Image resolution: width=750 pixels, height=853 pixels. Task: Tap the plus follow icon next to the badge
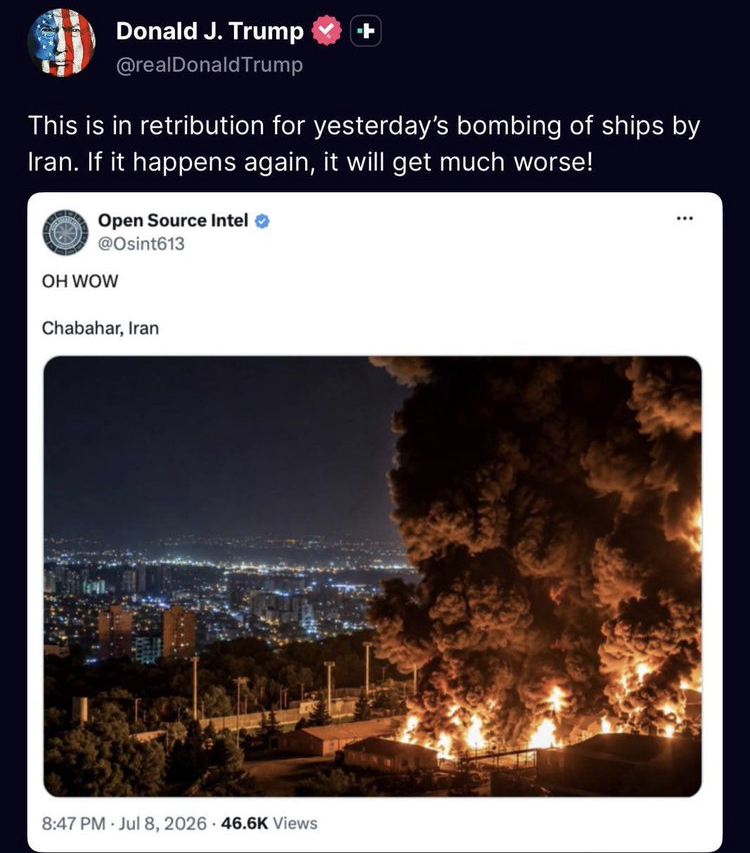tap(365, 31)
